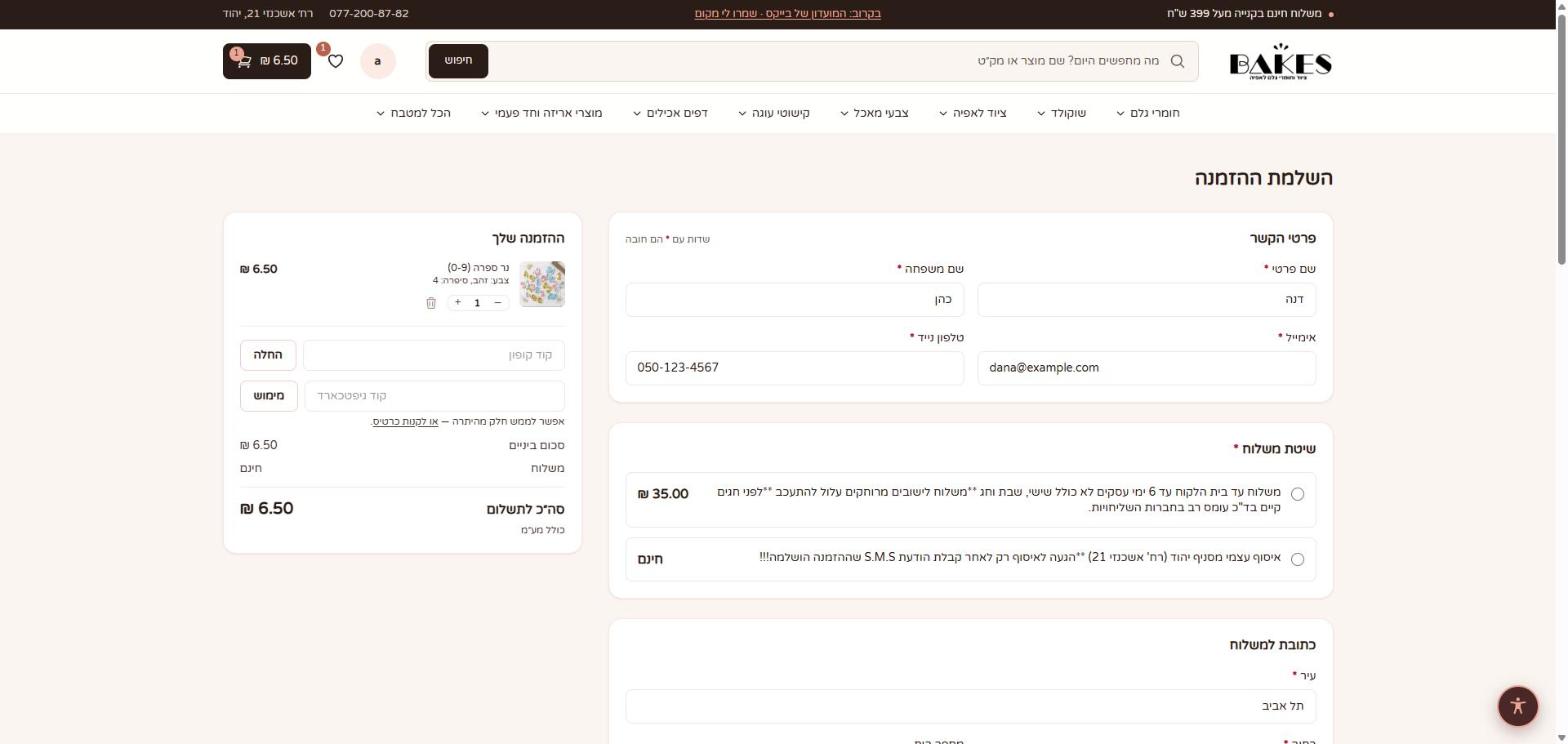1568x744 pixels.
Task: Click the החלה coupon apply button
Action: (x=268, y=355)
